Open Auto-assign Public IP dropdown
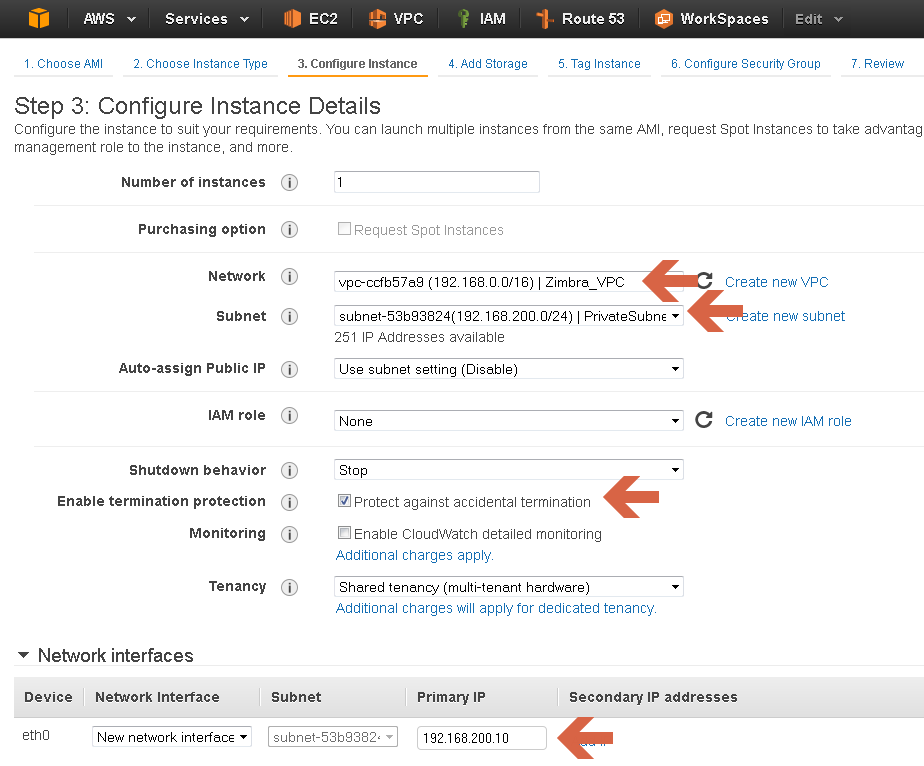924x766 pixels. [x=509, y=369]
